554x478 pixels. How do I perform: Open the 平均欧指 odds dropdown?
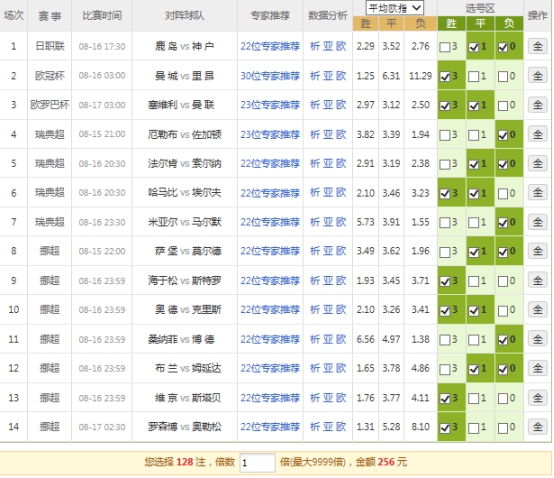point(395,8)
